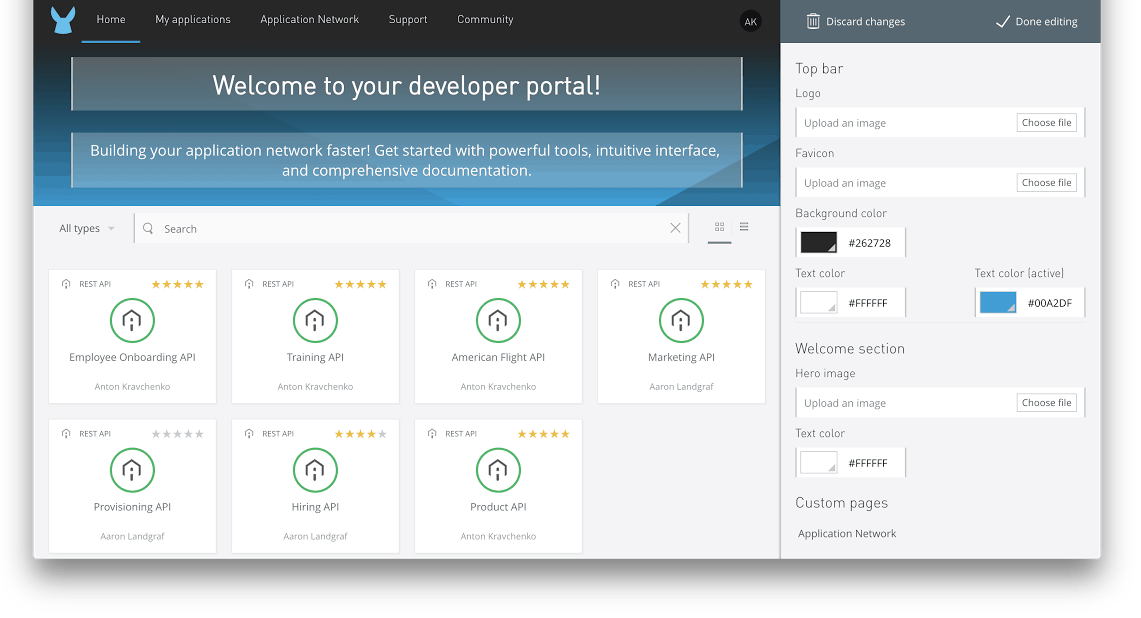Clear the search field with X
This screenshot has width=1141, height=618.
[x=675, y=228]
